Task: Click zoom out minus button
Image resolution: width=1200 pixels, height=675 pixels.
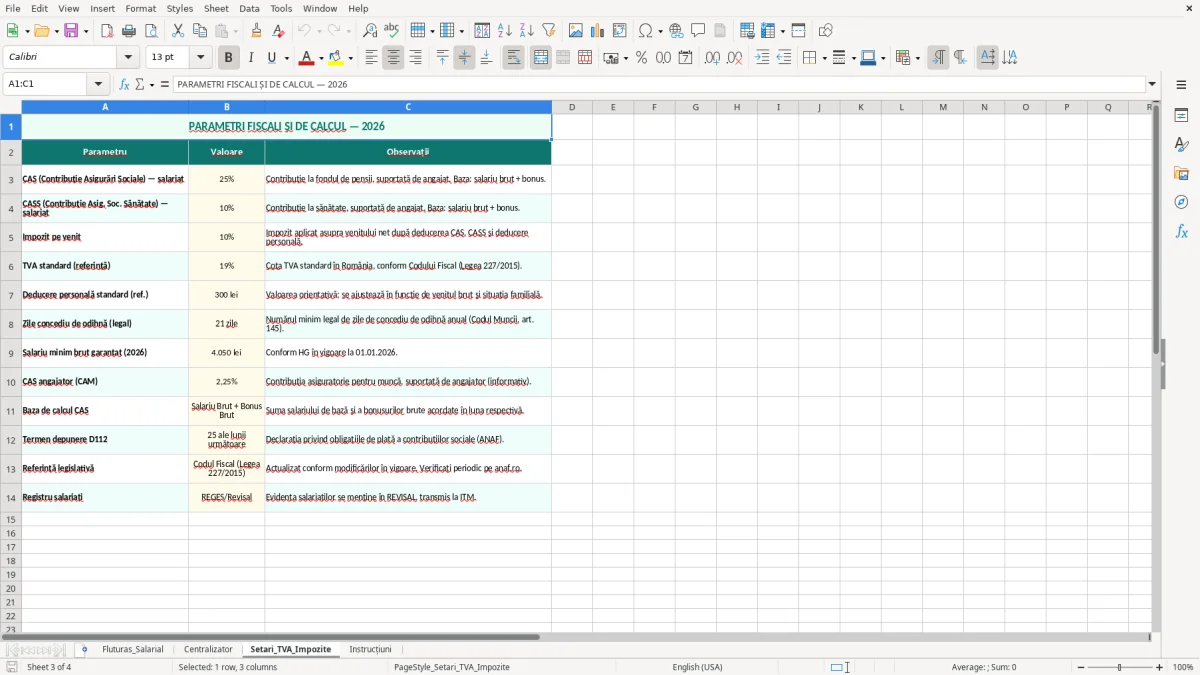Action: [1080, 667]
